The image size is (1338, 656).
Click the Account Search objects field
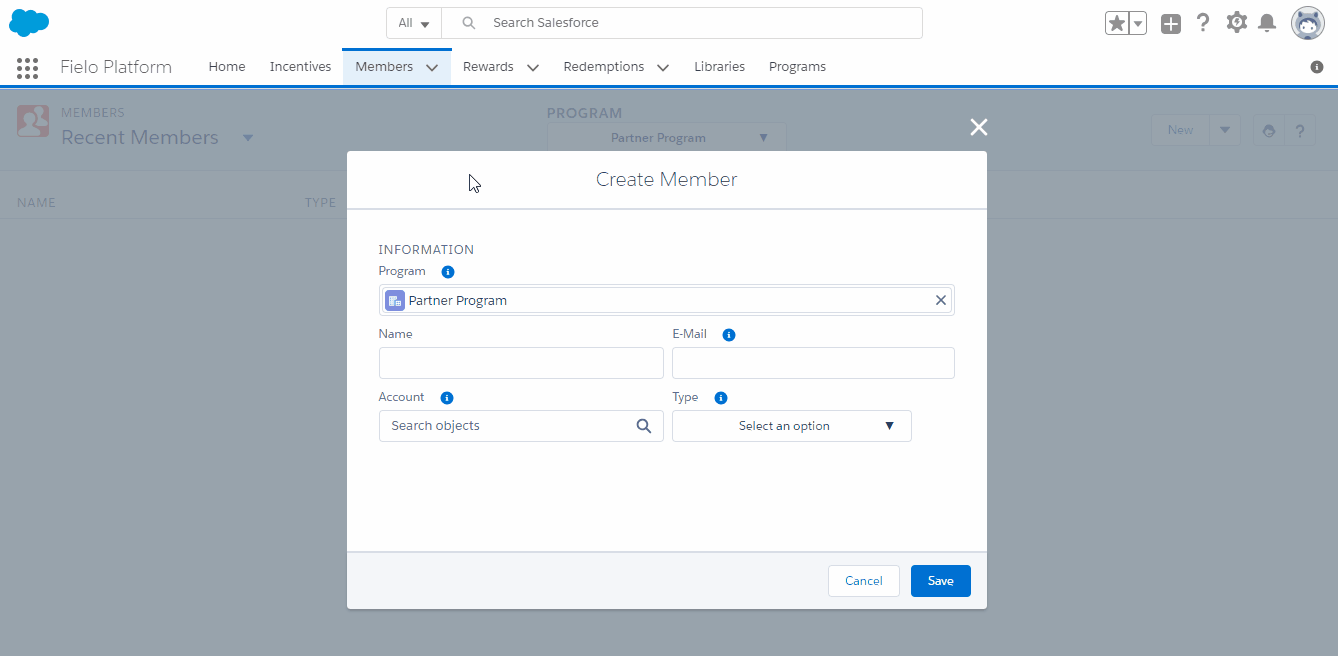(521, 426)
